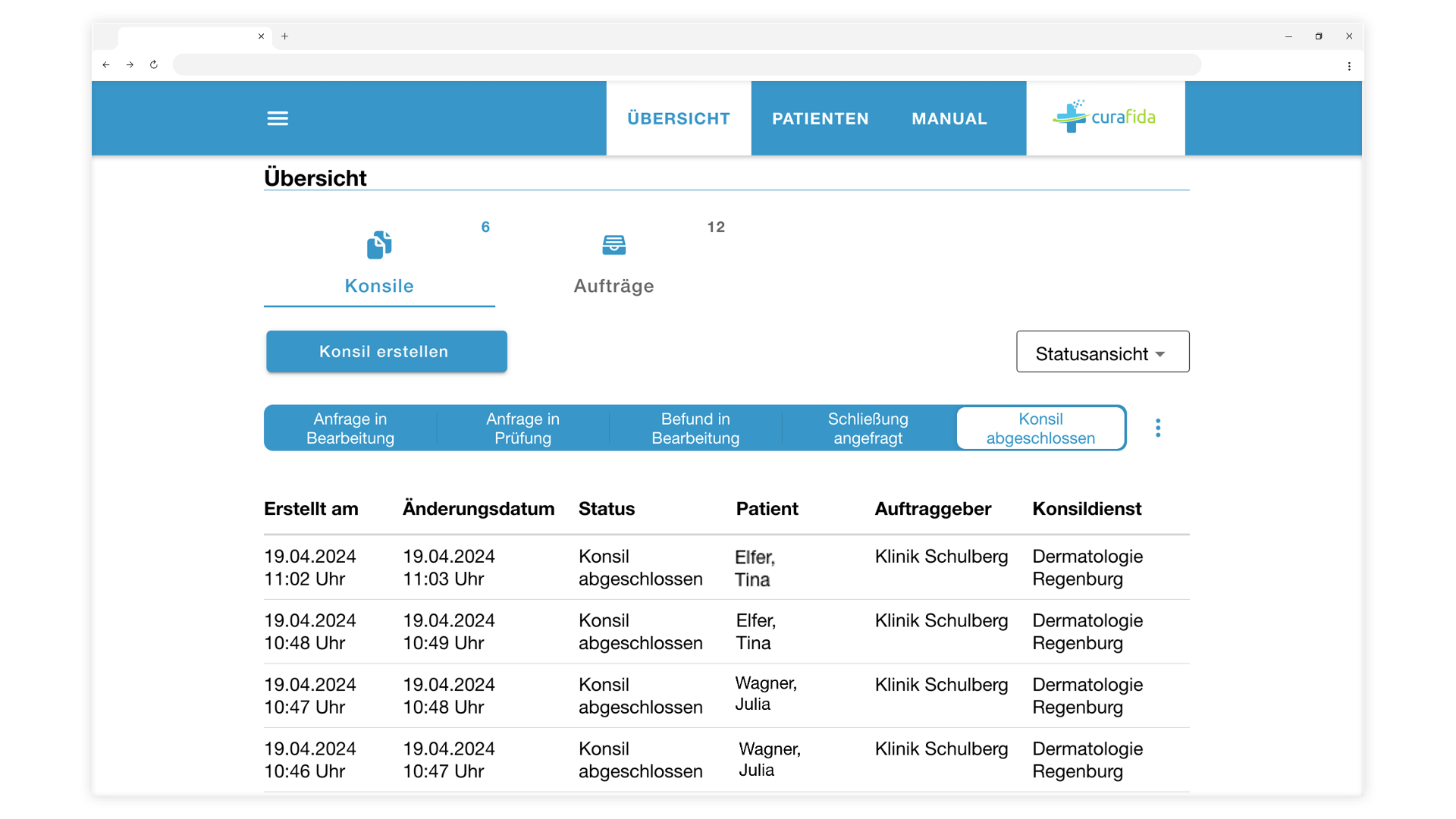The height and width of the screenshot is (819, 1456).
Task: Open the row created 19.04.2024 11:02 Uhr
Action: [x=726, y=567]
